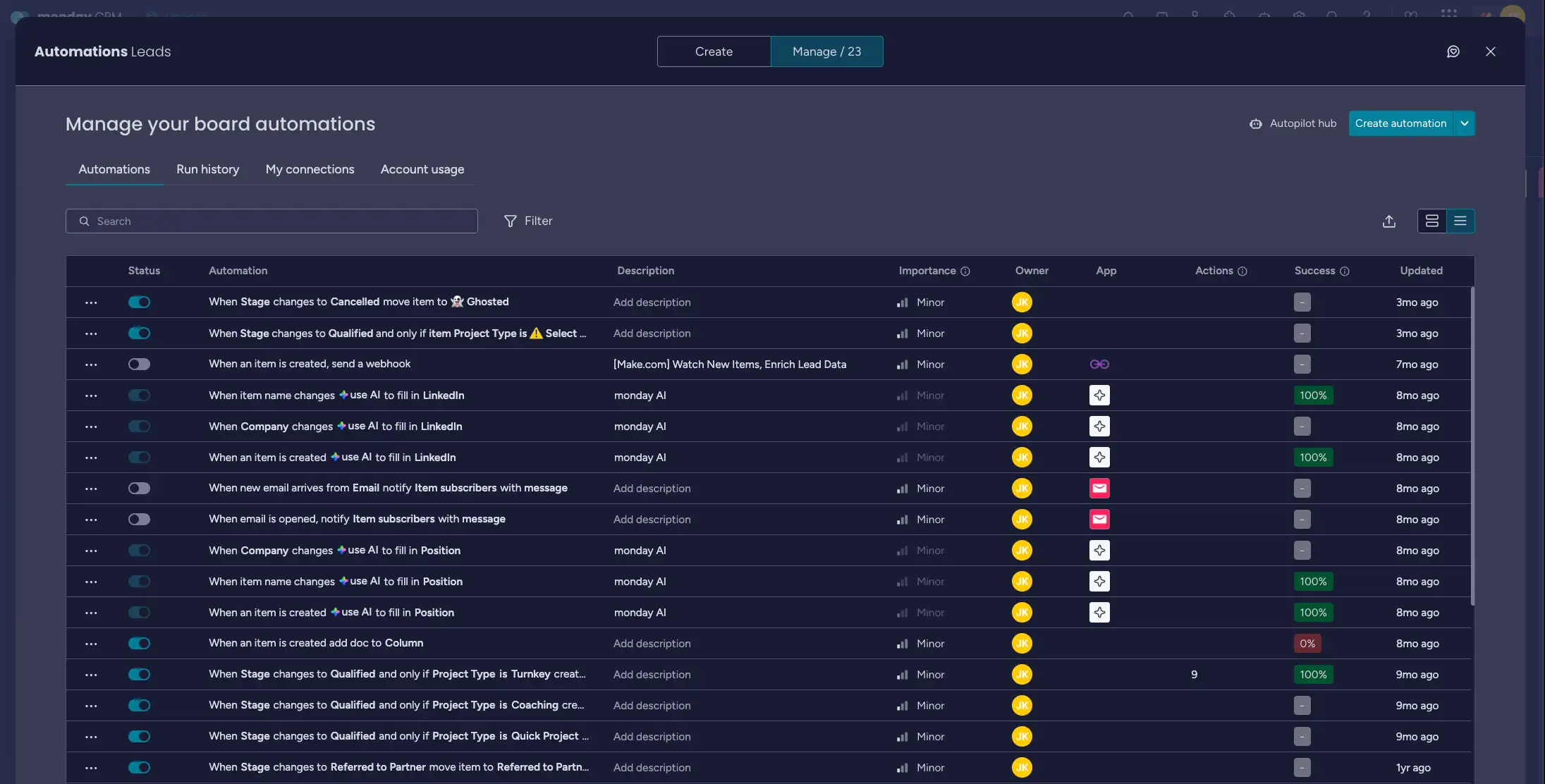Enable 'new email arrives from Email' automation
Screen dimensions: 1545x784
pyautogui.click(x=139, y=489)
